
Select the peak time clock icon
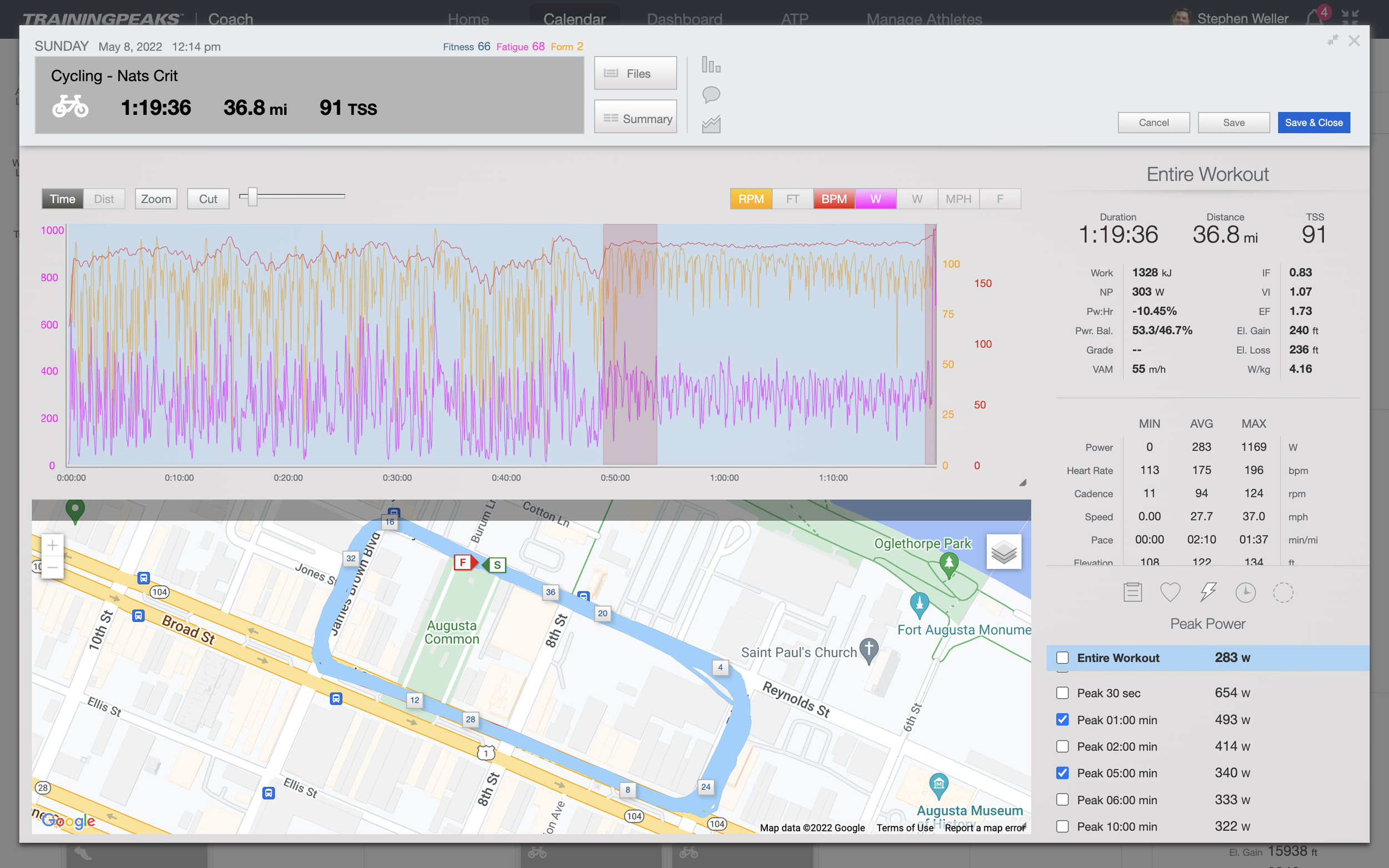1246,592
